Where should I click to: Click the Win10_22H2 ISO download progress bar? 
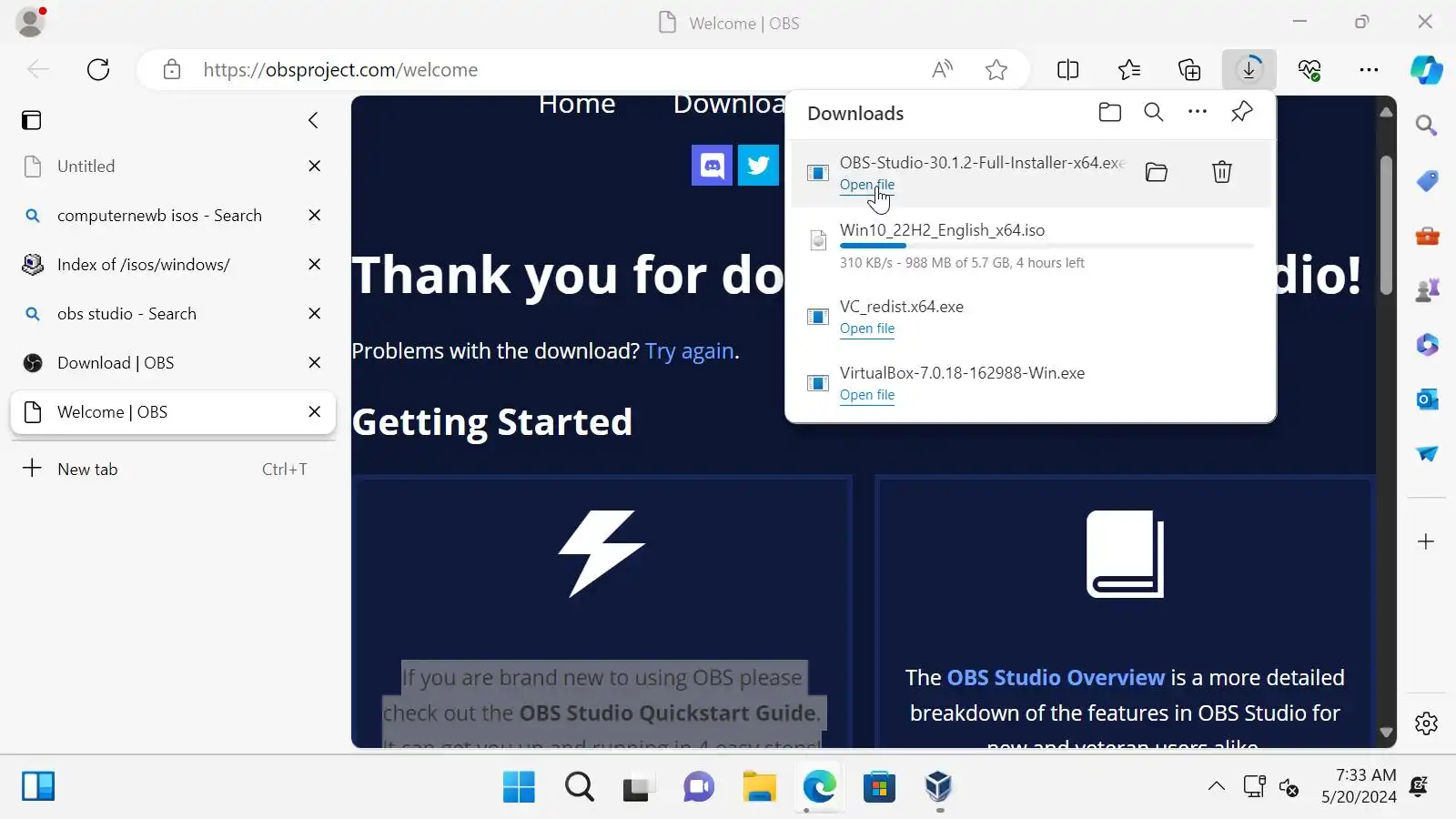click(x=1046, y=246)
